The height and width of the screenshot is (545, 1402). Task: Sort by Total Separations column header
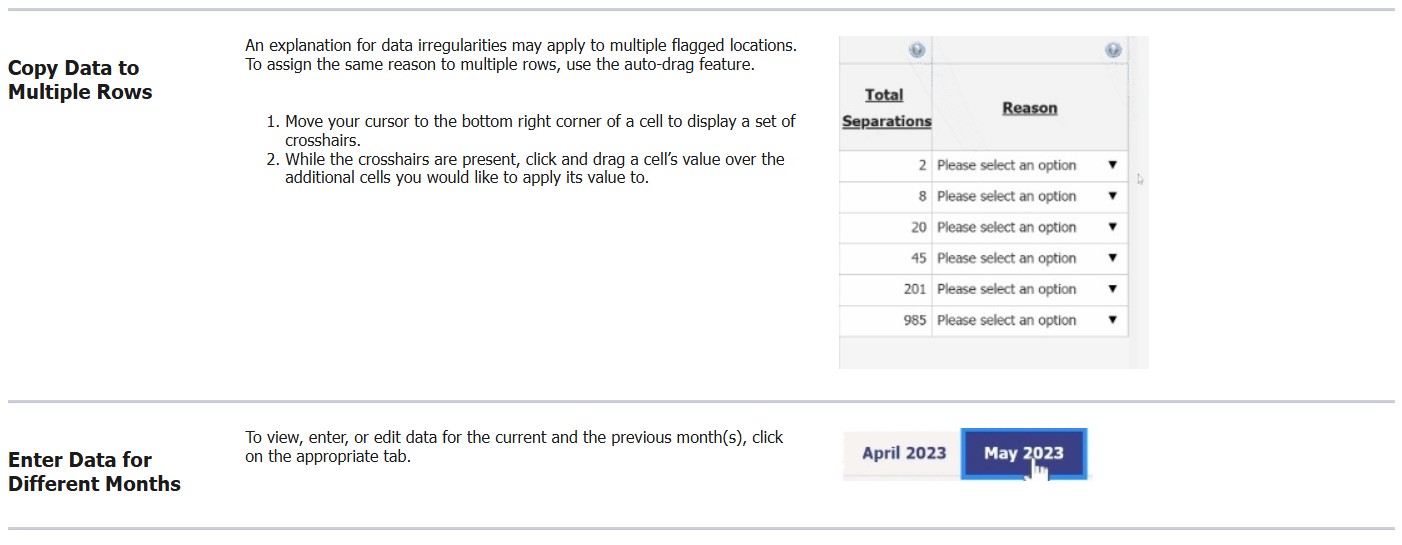click(885, 108)
